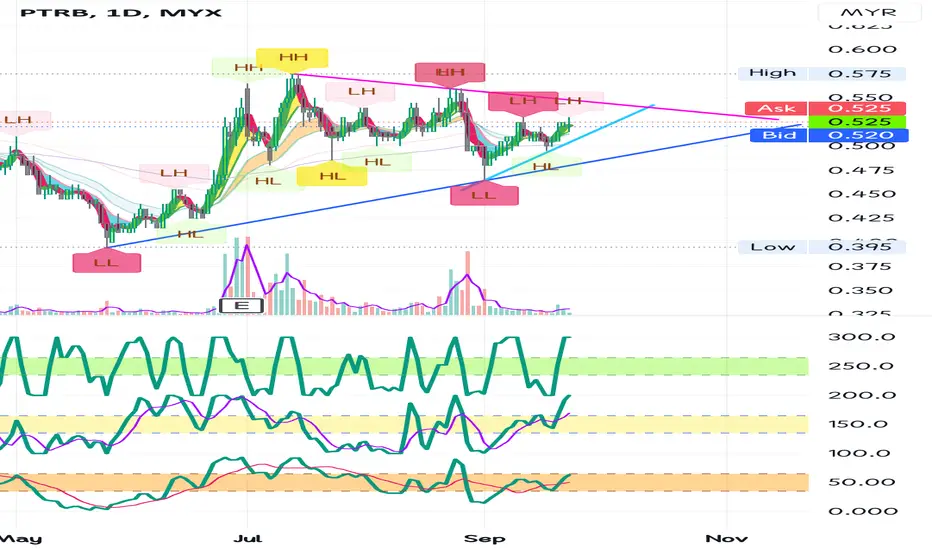Click 0.350 on the price scale
The image size is (932, 550).
click(x=862, y=291)
